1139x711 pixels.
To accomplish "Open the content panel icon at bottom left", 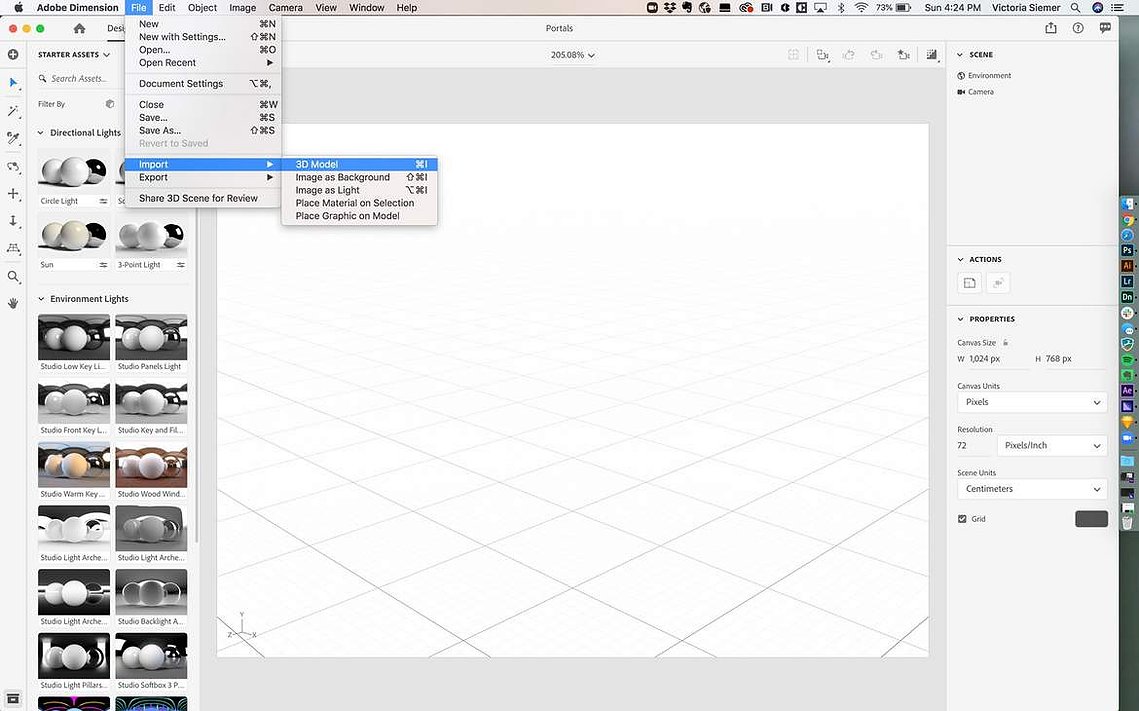I will pos(13,699).
